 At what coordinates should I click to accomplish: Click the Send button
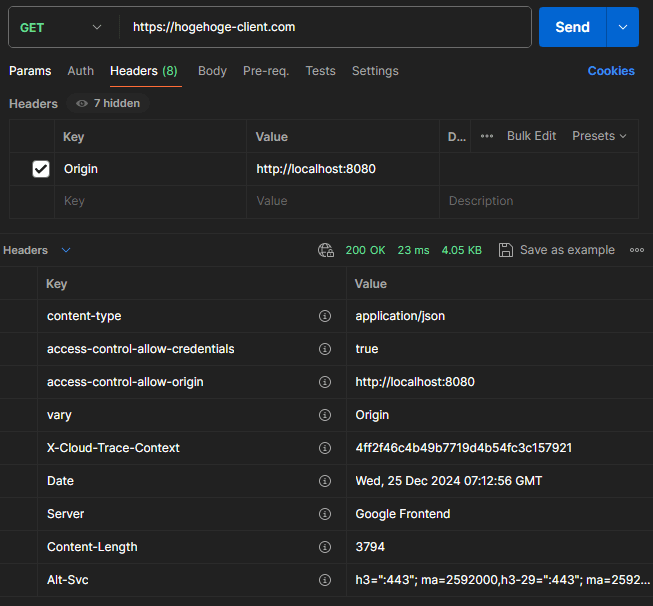(x=573, y=27)
